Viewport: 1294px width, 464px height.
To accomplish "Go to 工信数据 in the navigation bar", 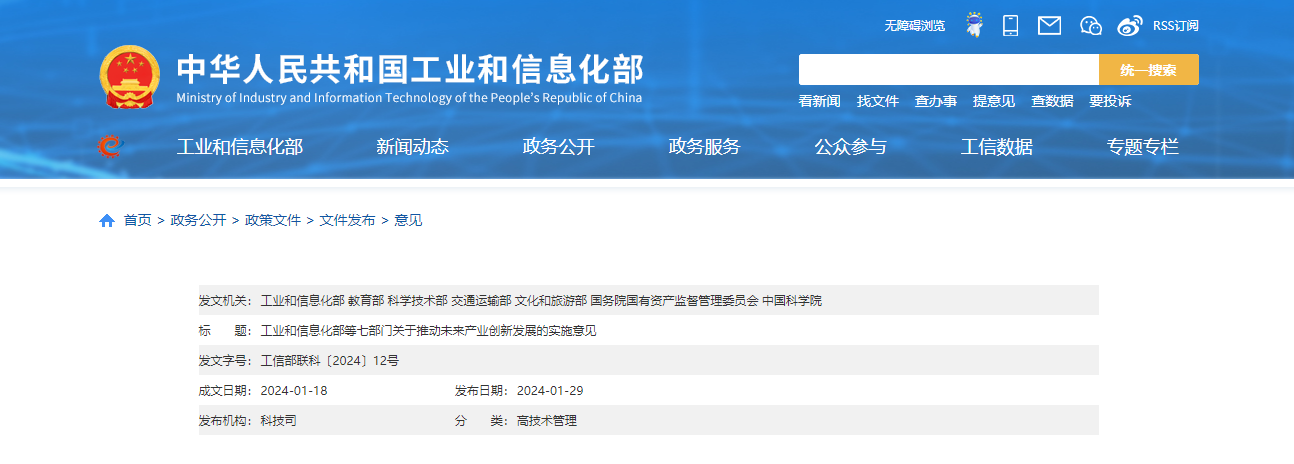I will point(996,147).
